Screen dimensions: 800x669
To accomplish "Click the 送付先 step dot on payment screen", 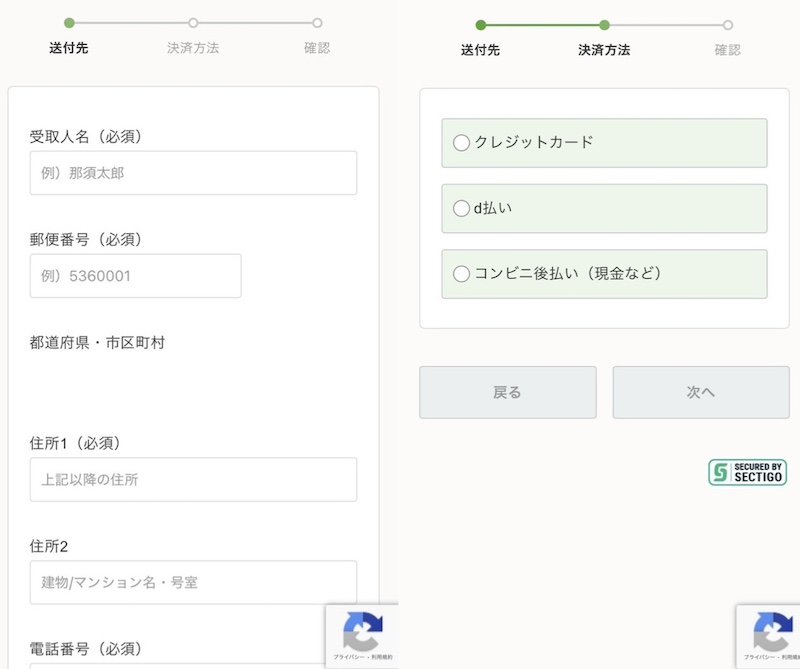I will click(x=481, y=25).
